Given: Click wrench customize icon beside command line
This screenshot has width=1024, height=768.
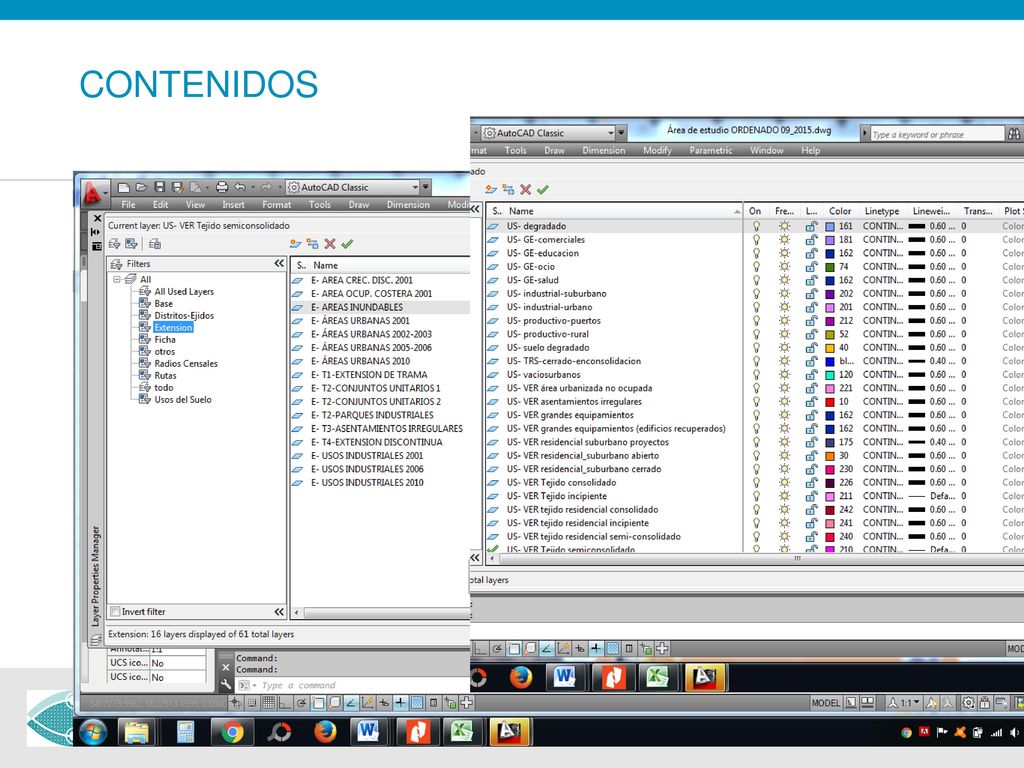Looking at the screenshot, I should pyautogui.click(x=226, y=685).
